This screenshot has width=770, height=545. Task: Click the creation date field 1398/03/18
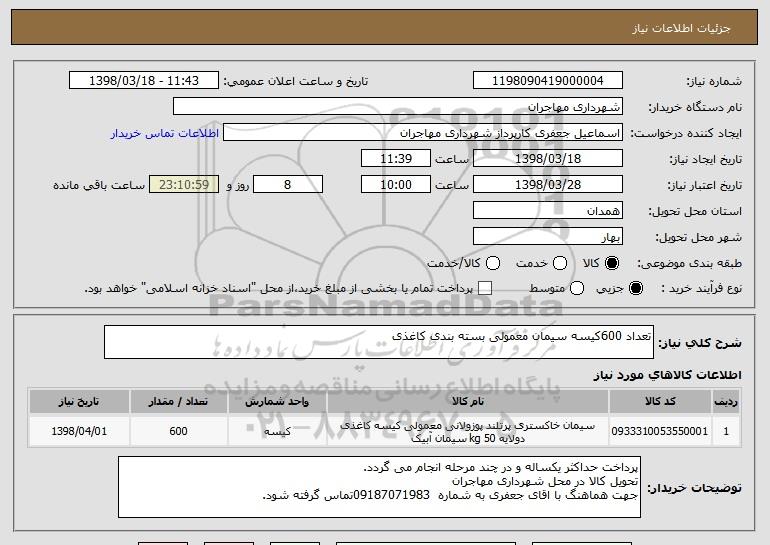(x=548, y=159)
